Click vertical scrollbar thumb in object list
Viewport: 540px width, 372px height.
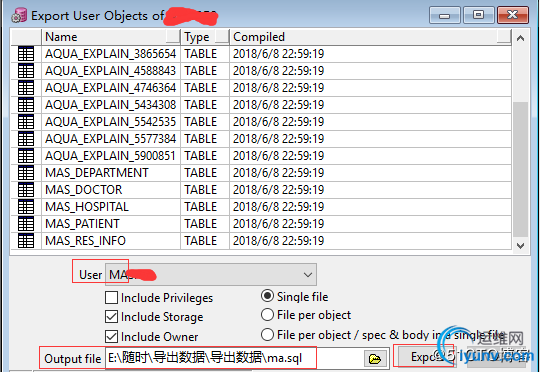pyautogui.click(x=520, y=169)
